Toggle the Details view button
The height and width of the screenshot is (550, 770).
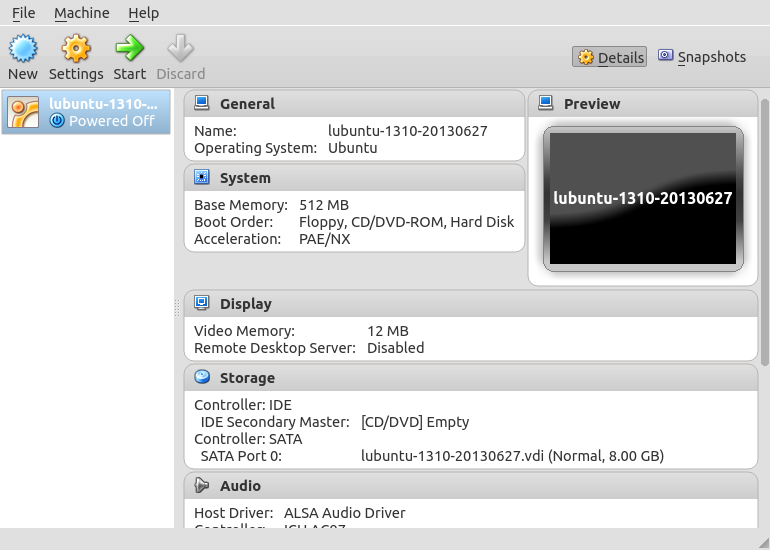point(610,57)
